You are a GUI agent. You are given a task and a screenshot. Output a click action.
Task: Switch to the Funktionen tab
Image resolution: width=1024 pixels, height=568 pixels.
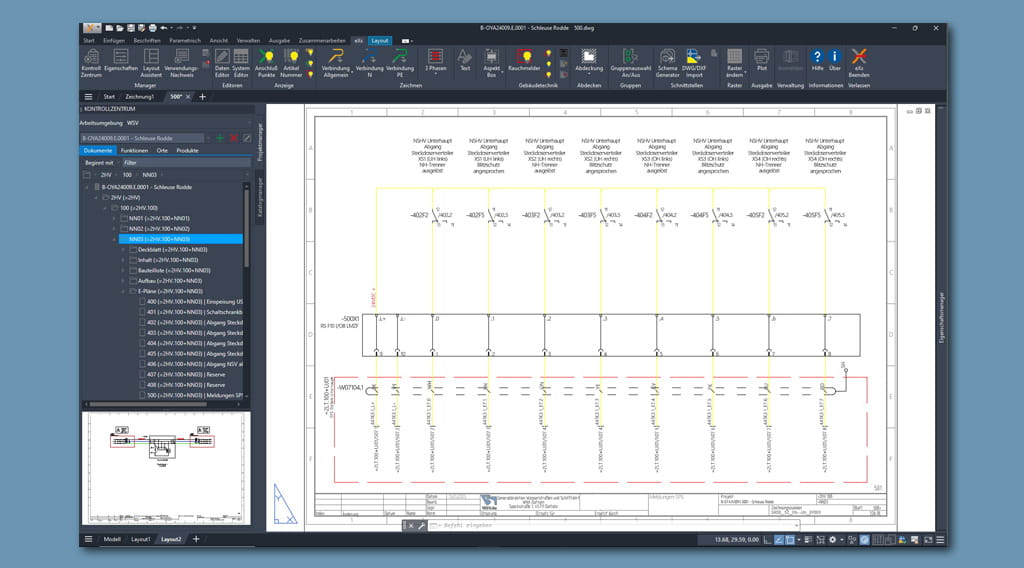pyautogui.click(x=134, y=150)
